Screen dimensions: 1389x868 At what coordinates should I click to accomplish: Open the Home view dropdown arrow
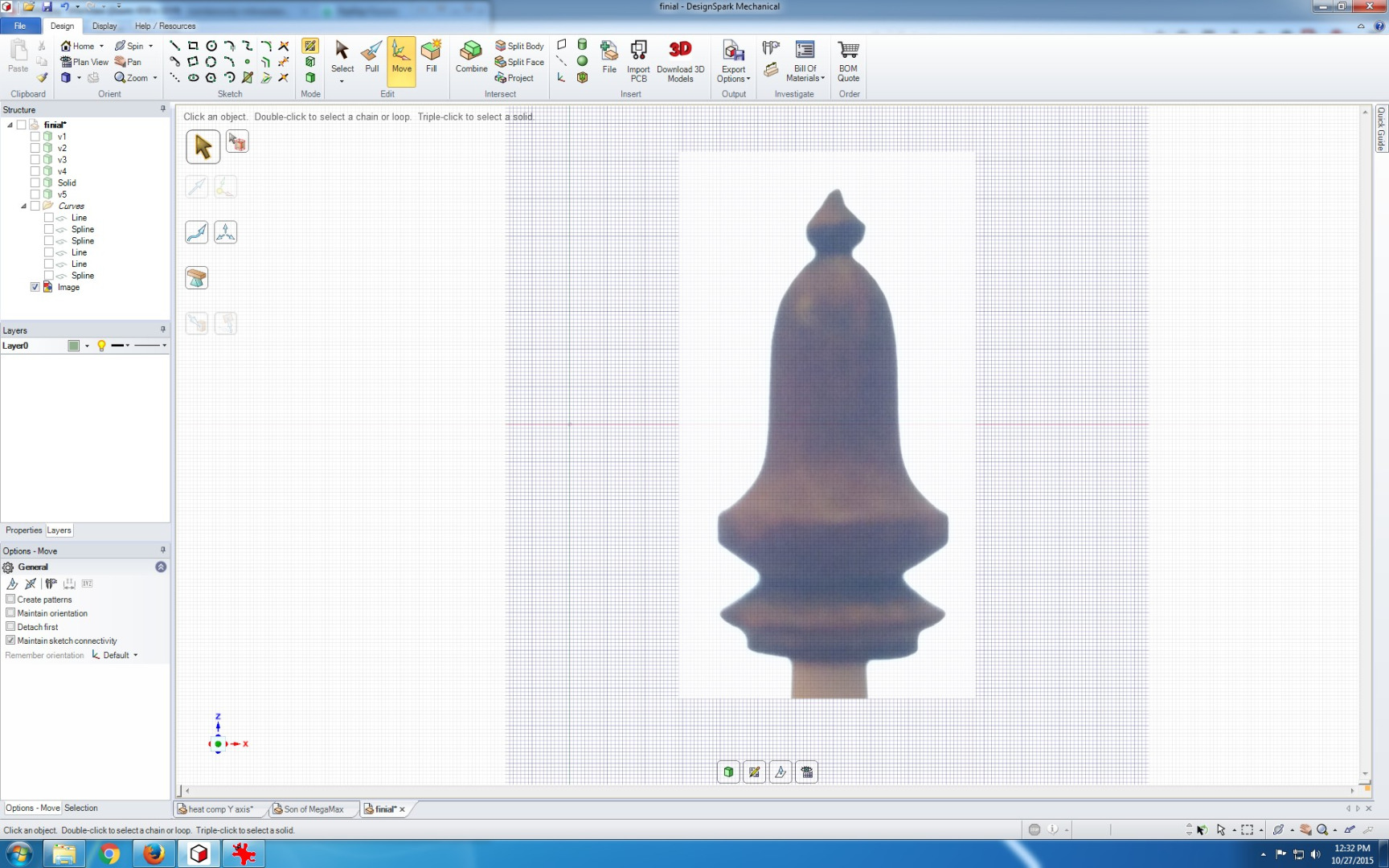click(101, 46)
